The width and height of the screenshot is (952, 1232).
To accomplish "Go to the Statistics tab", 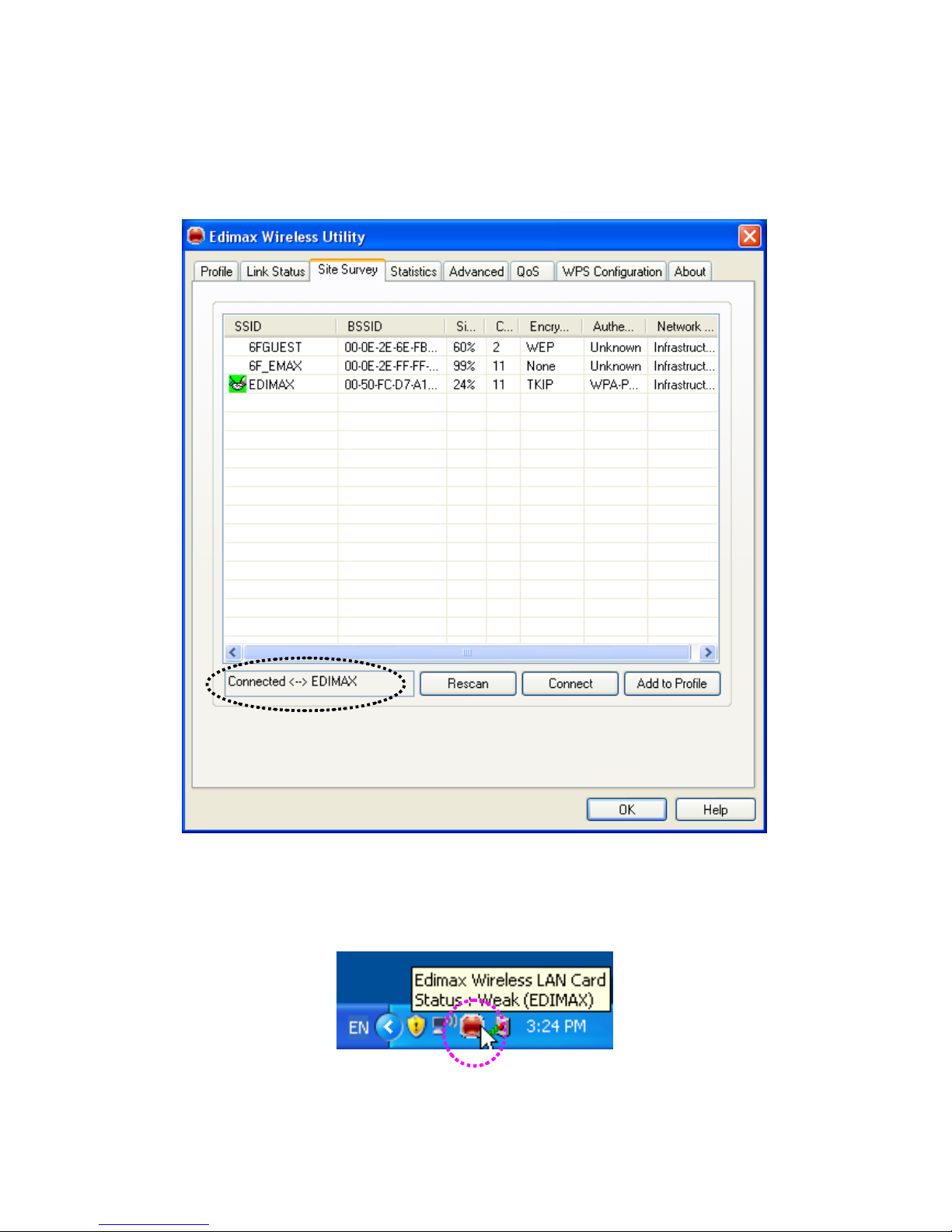I will coord(413,271).
